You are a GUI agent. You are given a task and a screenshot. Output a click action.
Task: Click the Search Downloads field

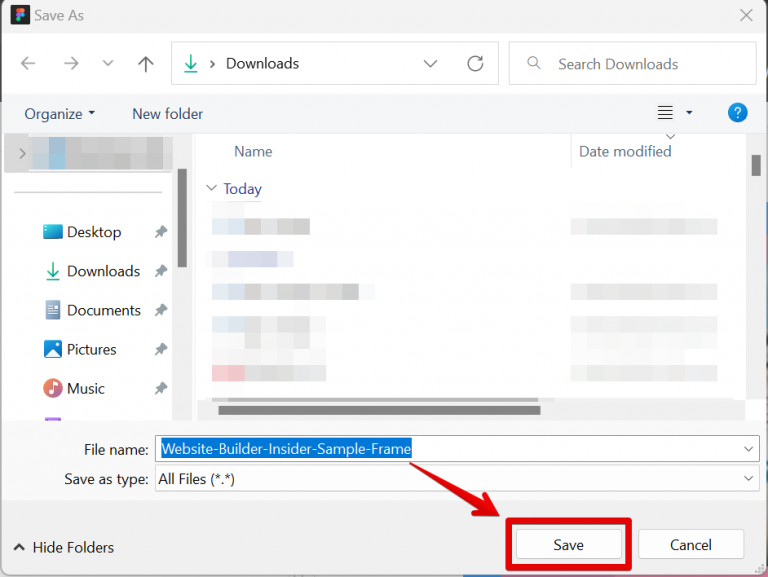tap(640, 64)
